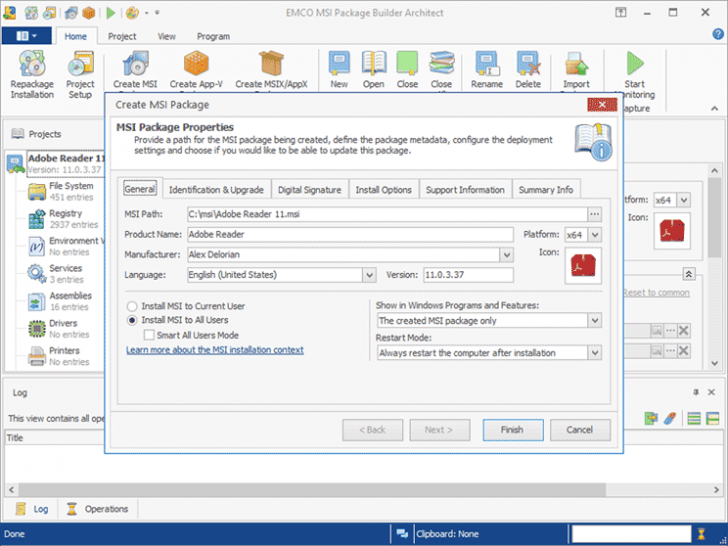Screen dimensions: 728x546
Task: Expand the Manufacturer dropdown
Action: pyautogui.click(x=507, y=254)
